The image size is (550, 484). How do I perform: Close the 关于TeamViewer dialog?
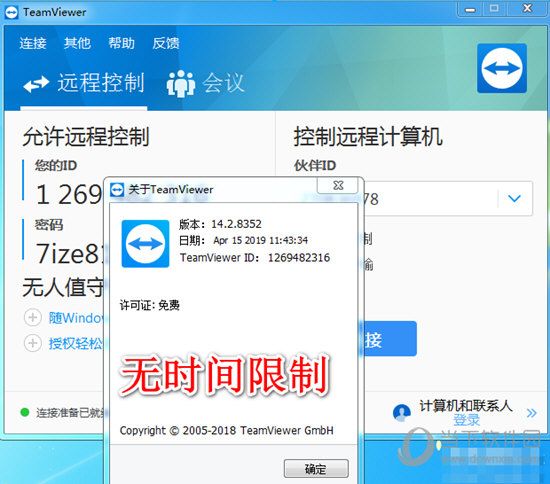pyautogui.click(x=337, y=185)
